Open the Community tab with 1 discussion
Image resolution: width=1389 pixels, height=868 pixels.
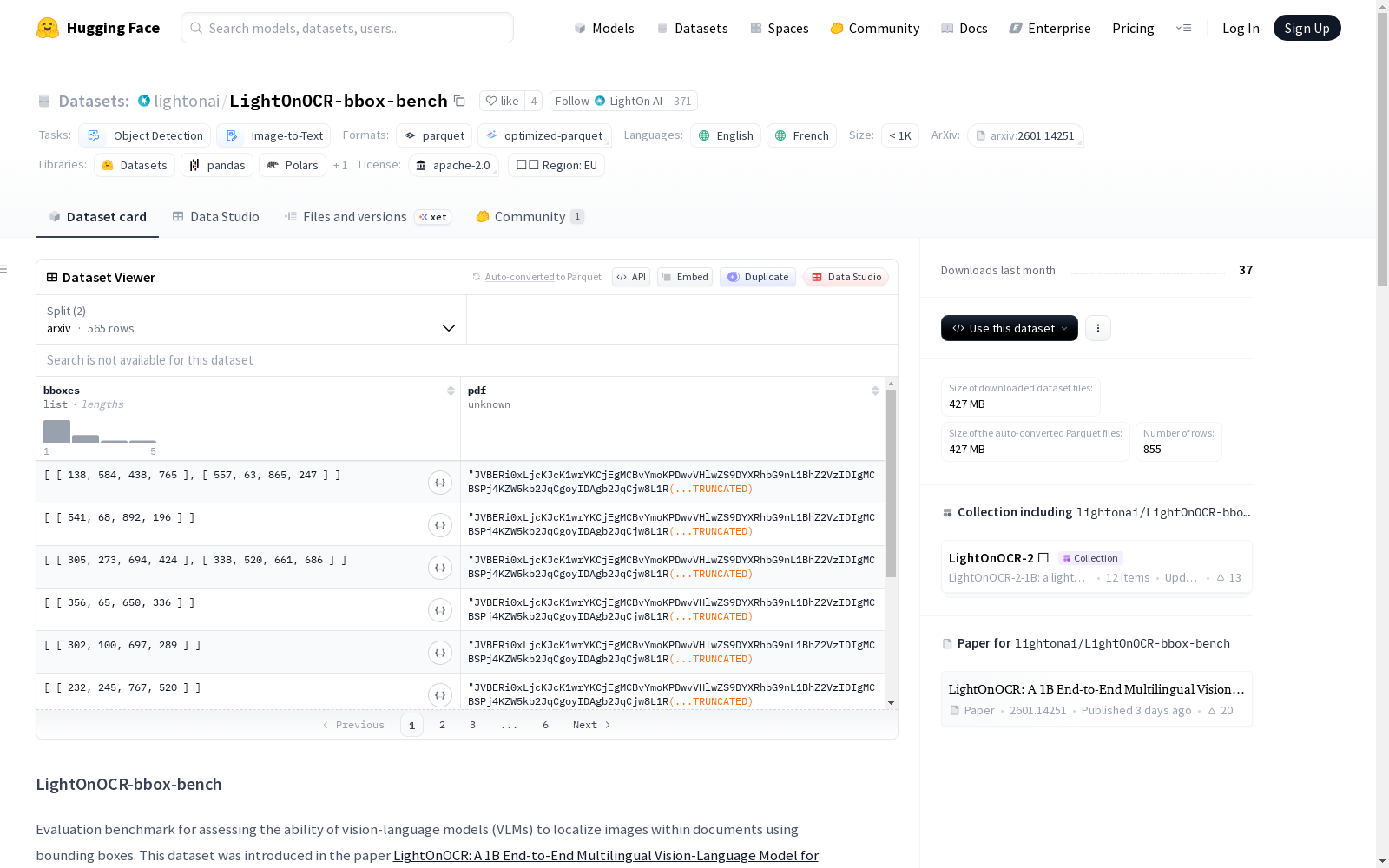(x=530, y=217)
